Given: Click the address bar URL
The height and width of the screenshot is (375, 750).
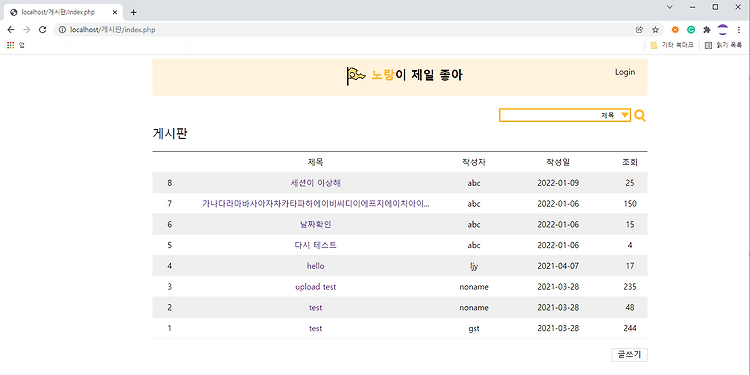Looking at the screenshot, I should [113, 30].
